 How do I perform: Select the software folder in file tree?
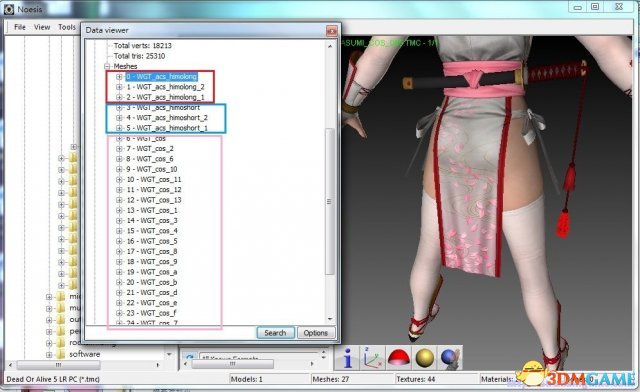84,354
